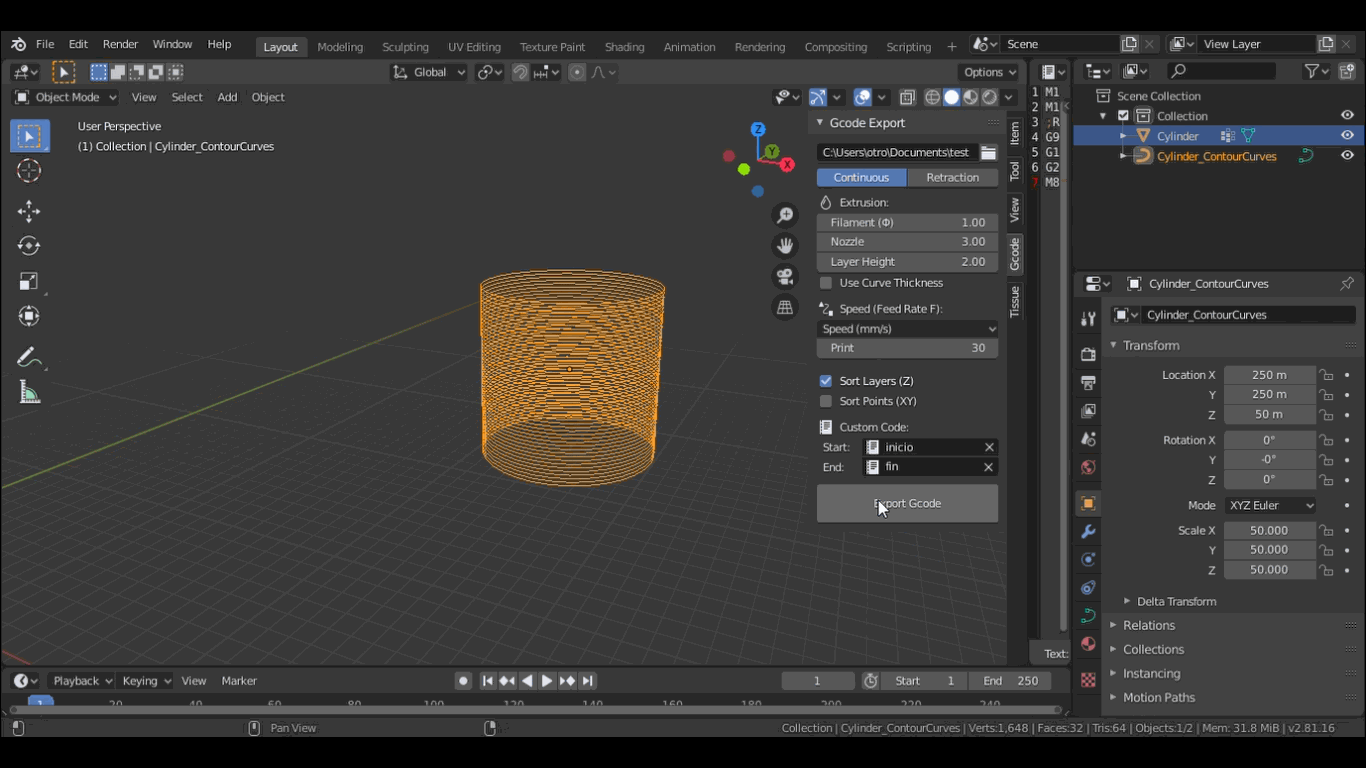Enable Use Curve Thickness checkbox
The image size is (1366, 768).
point(826,283)
